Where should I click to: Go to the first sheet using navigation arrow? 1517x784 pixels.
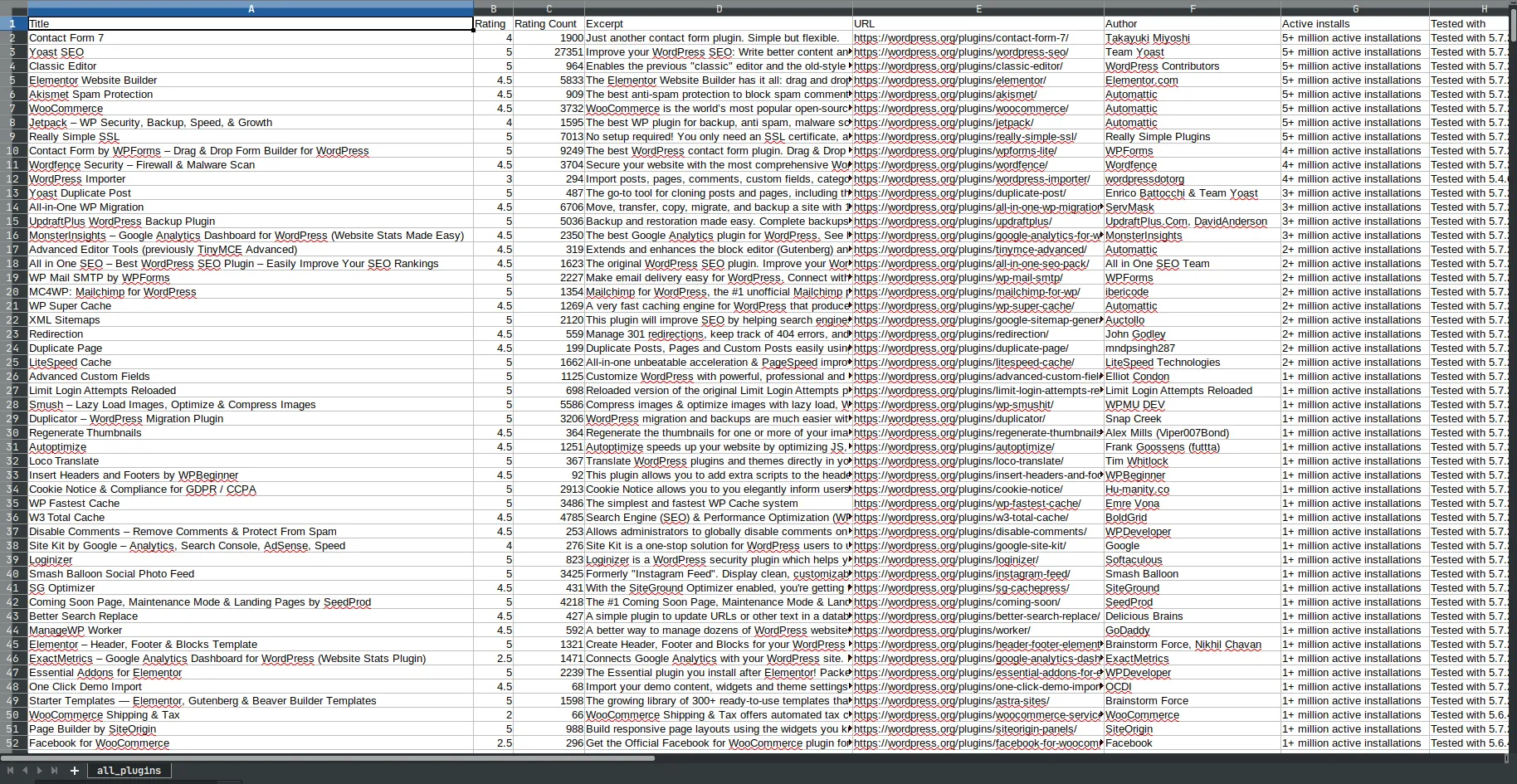click(x=10, y=771)
